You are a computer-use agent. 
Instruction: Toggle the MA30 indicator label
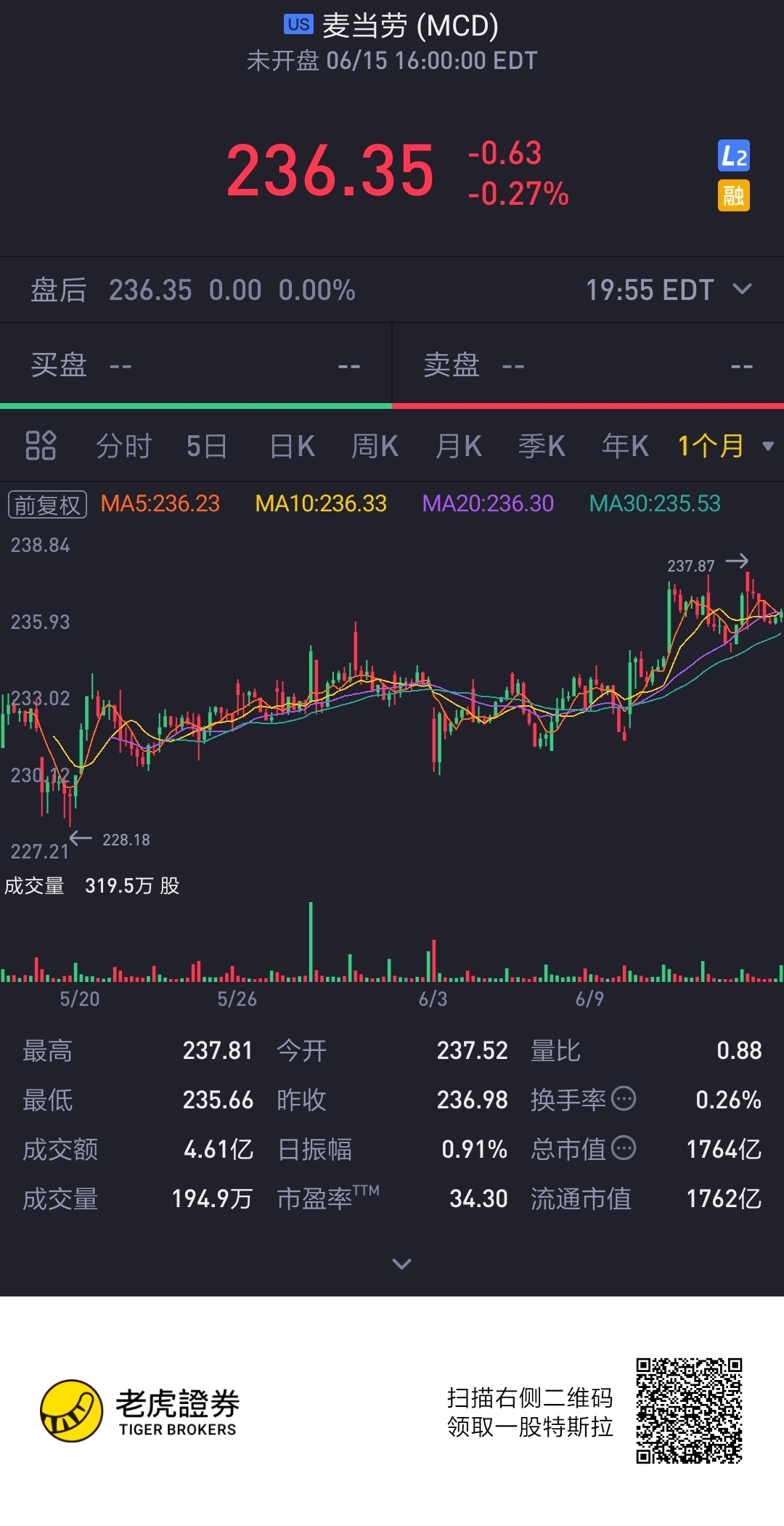click(x=655, y=503)
